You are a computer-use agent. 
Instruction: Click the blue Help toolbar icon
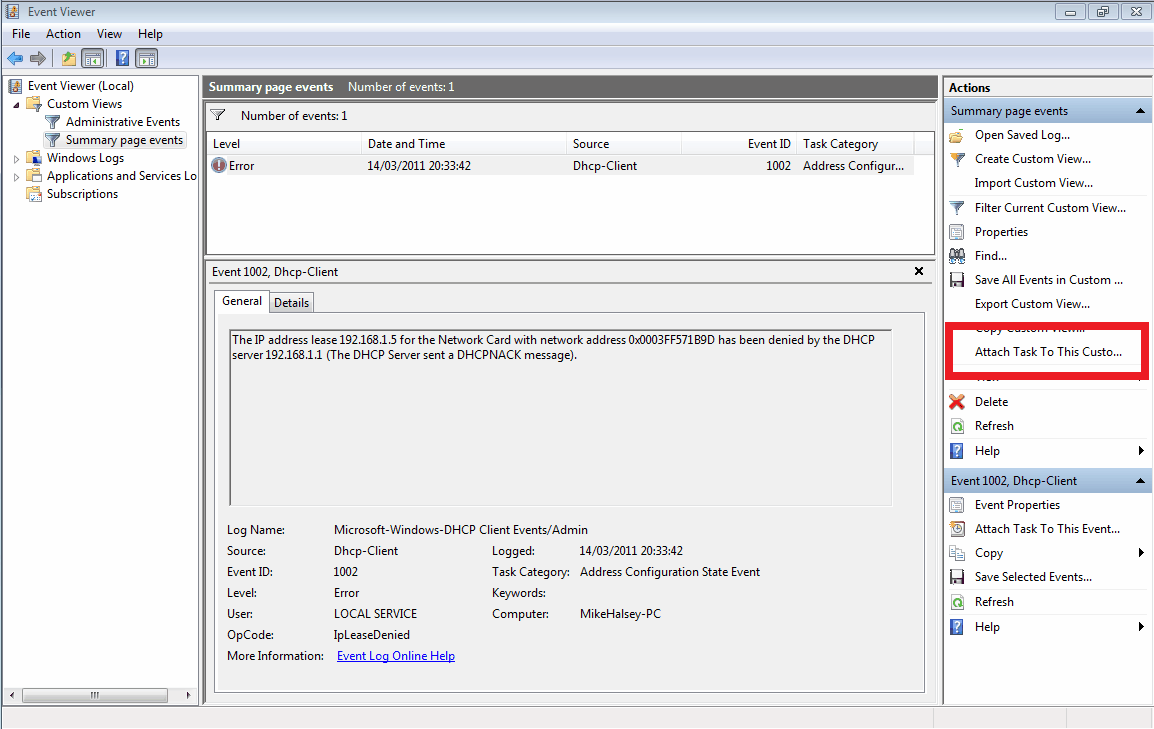tap(122, 59)
